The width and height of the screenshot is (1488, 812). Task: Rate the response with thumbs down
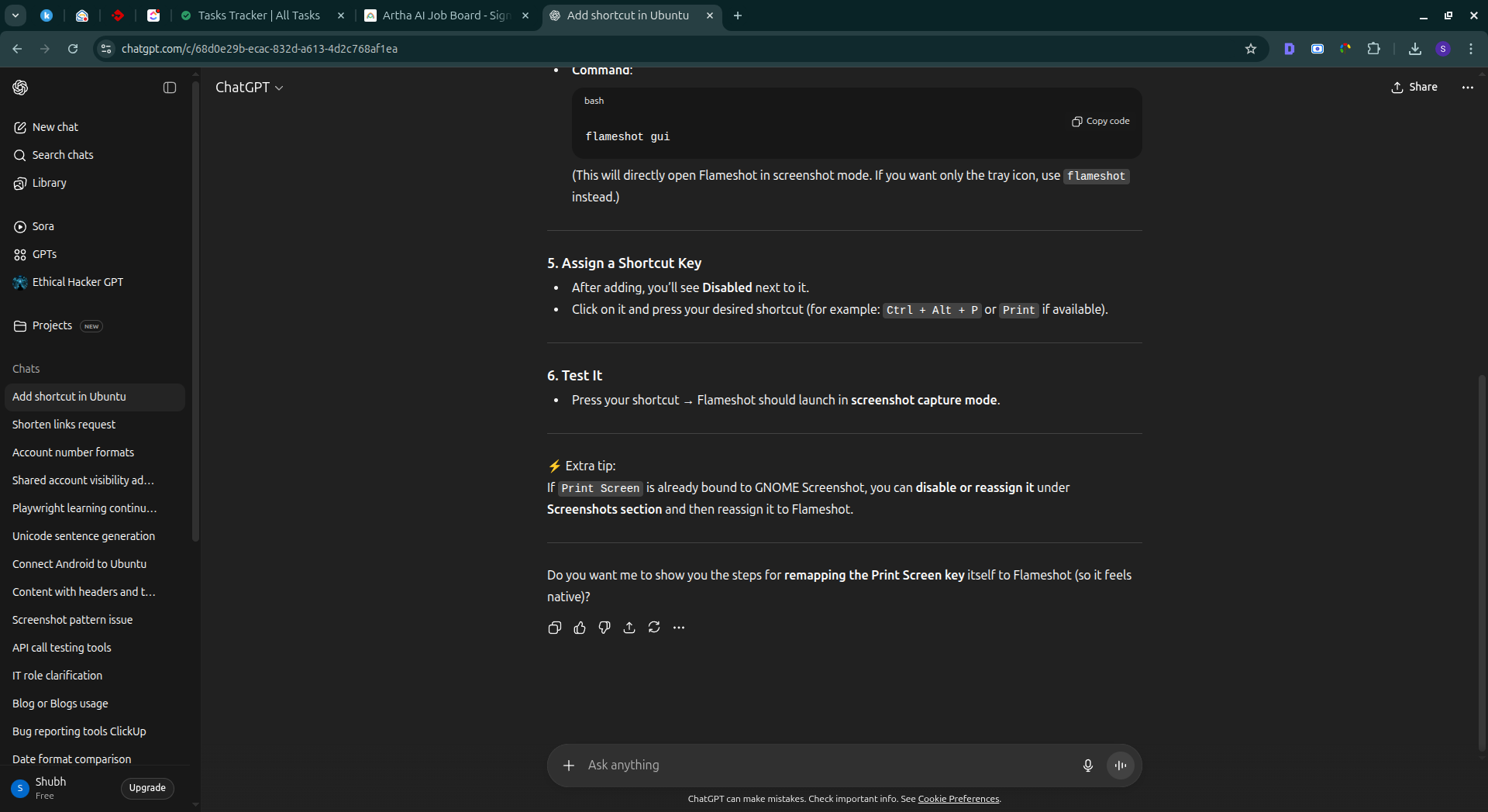(604, 628)
